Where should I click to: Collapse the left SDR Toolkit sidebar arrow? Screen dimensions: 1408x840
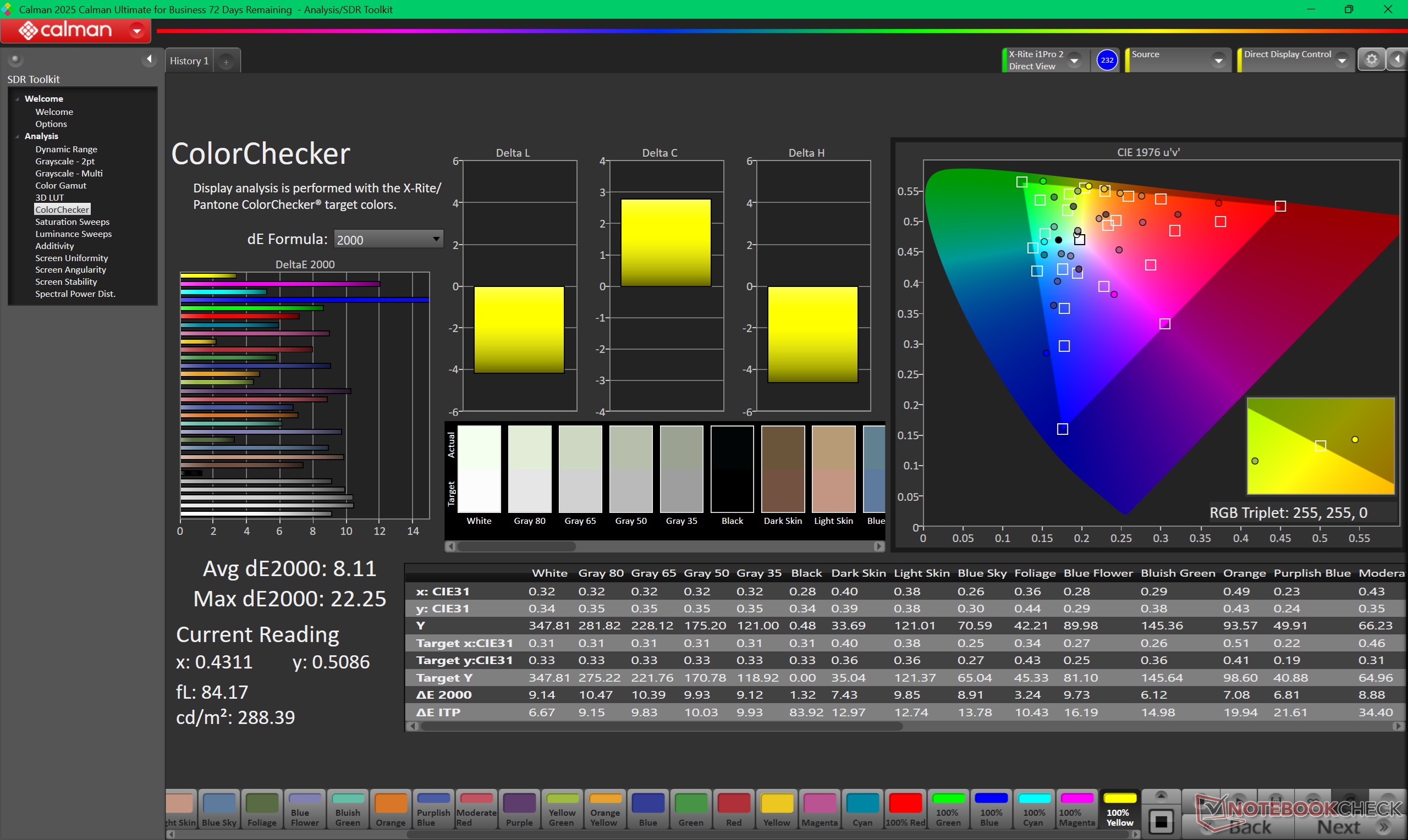coord(149,59)
